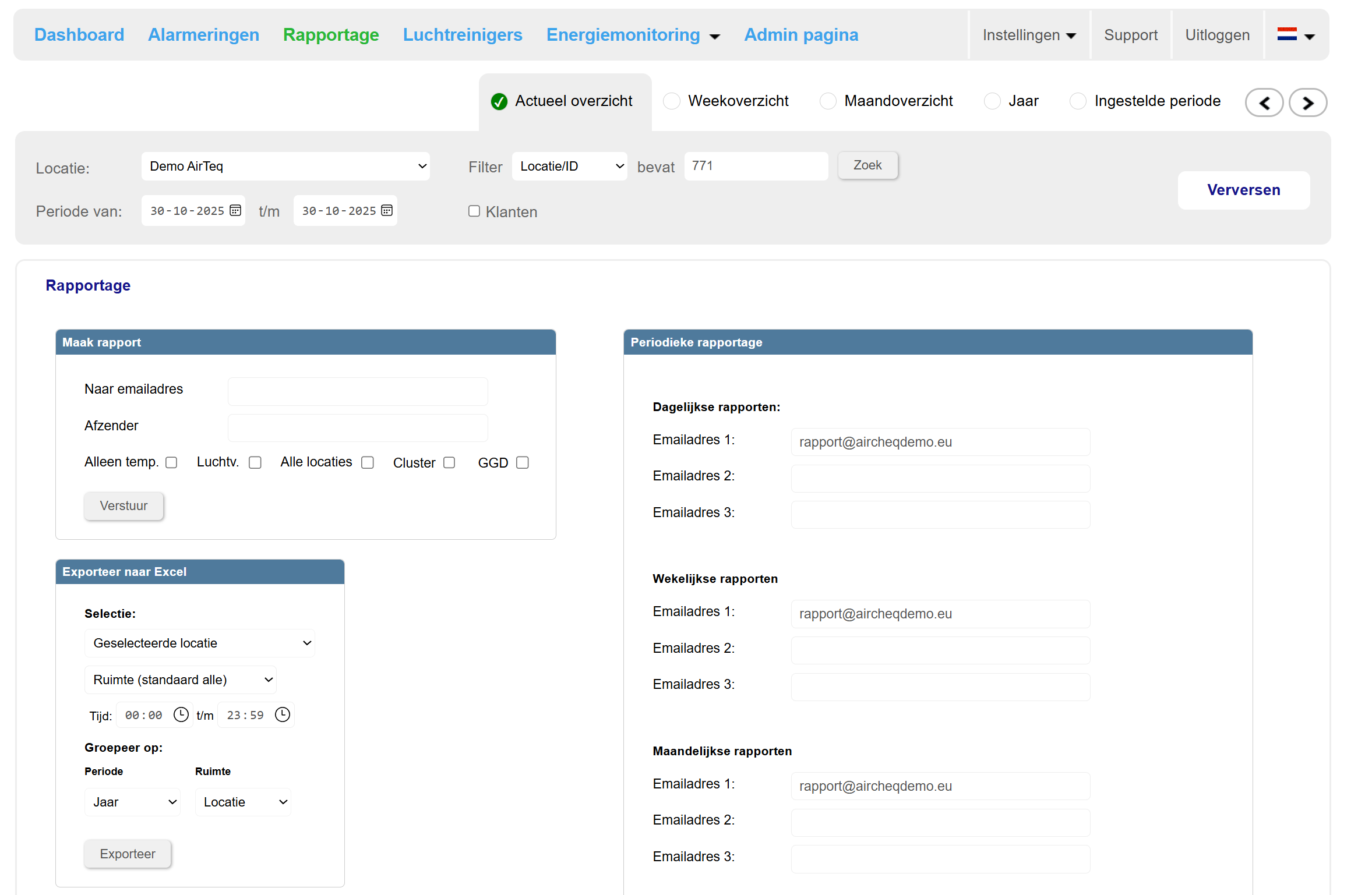Click the next period arrow button
The width and height of the screenshot is (1372, 895).
[1307, 103]
